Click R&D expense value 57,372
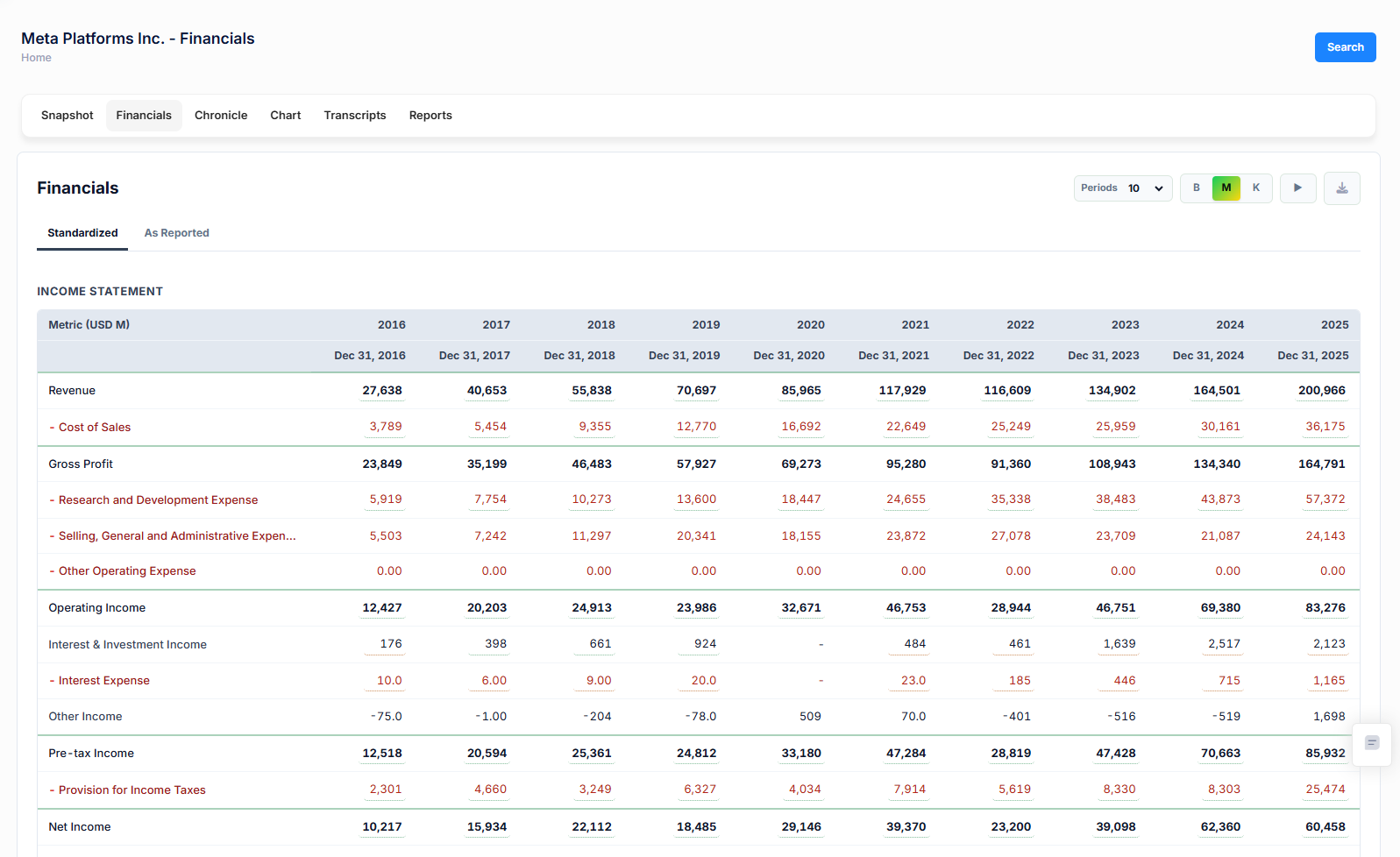 1325,499
